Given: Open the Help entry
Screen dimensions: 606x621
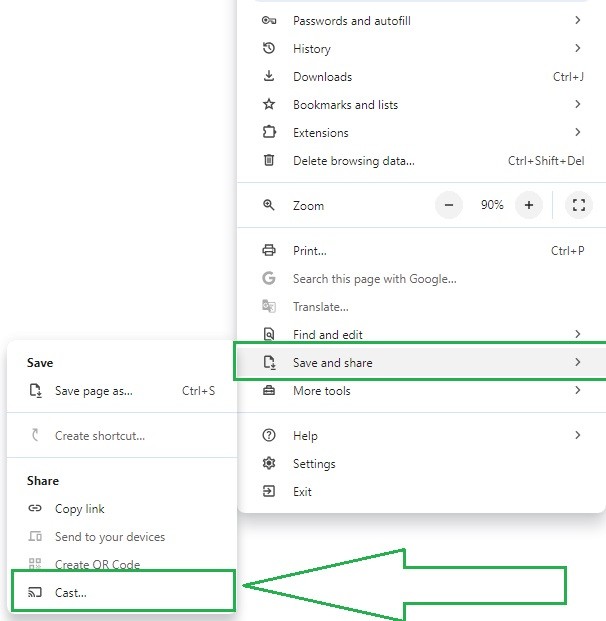Looking at the screenshot, I should pyautogui.click(x=421, y=435).
